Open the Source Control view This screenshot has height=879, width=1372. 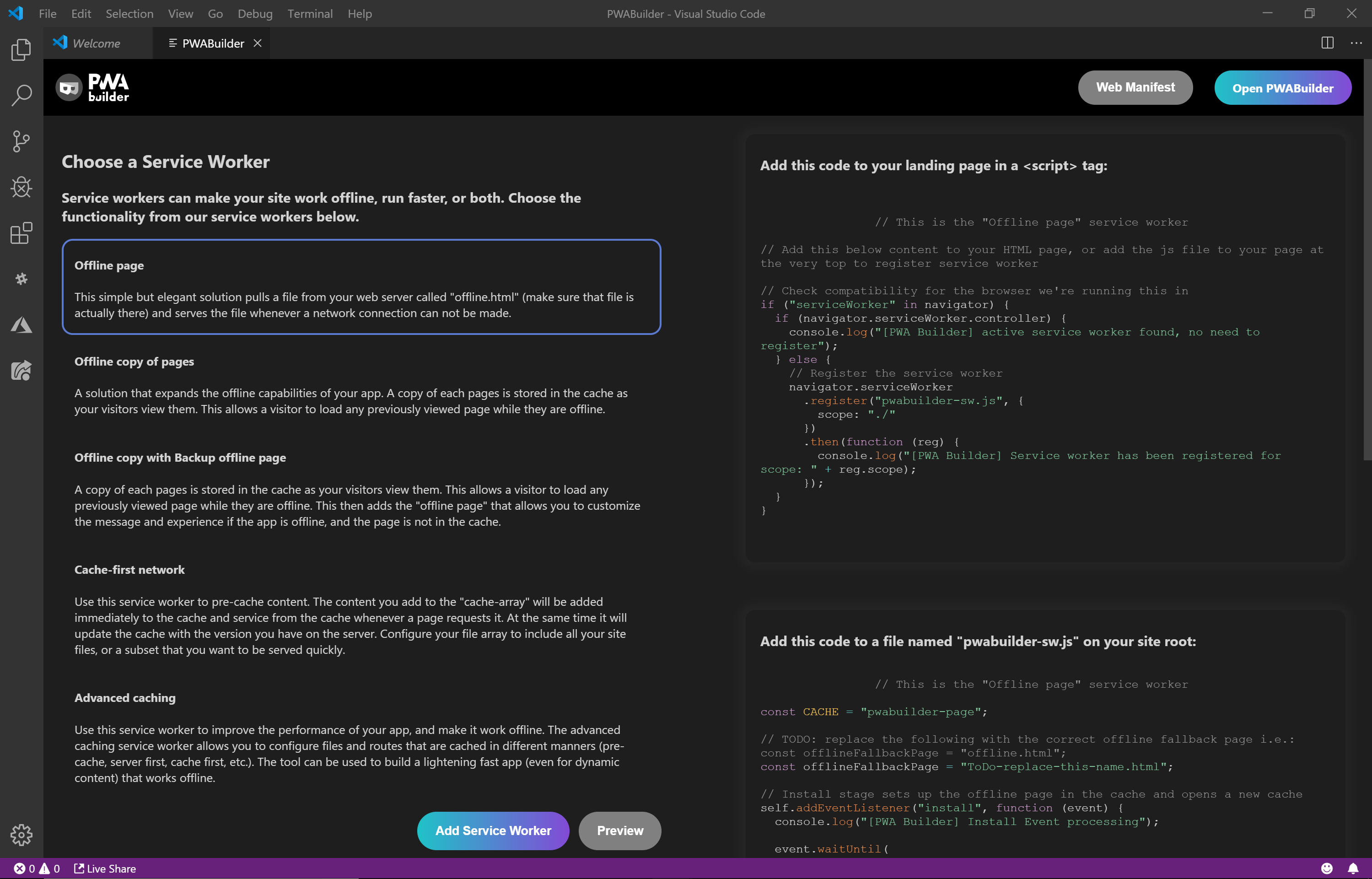point(21,141)
